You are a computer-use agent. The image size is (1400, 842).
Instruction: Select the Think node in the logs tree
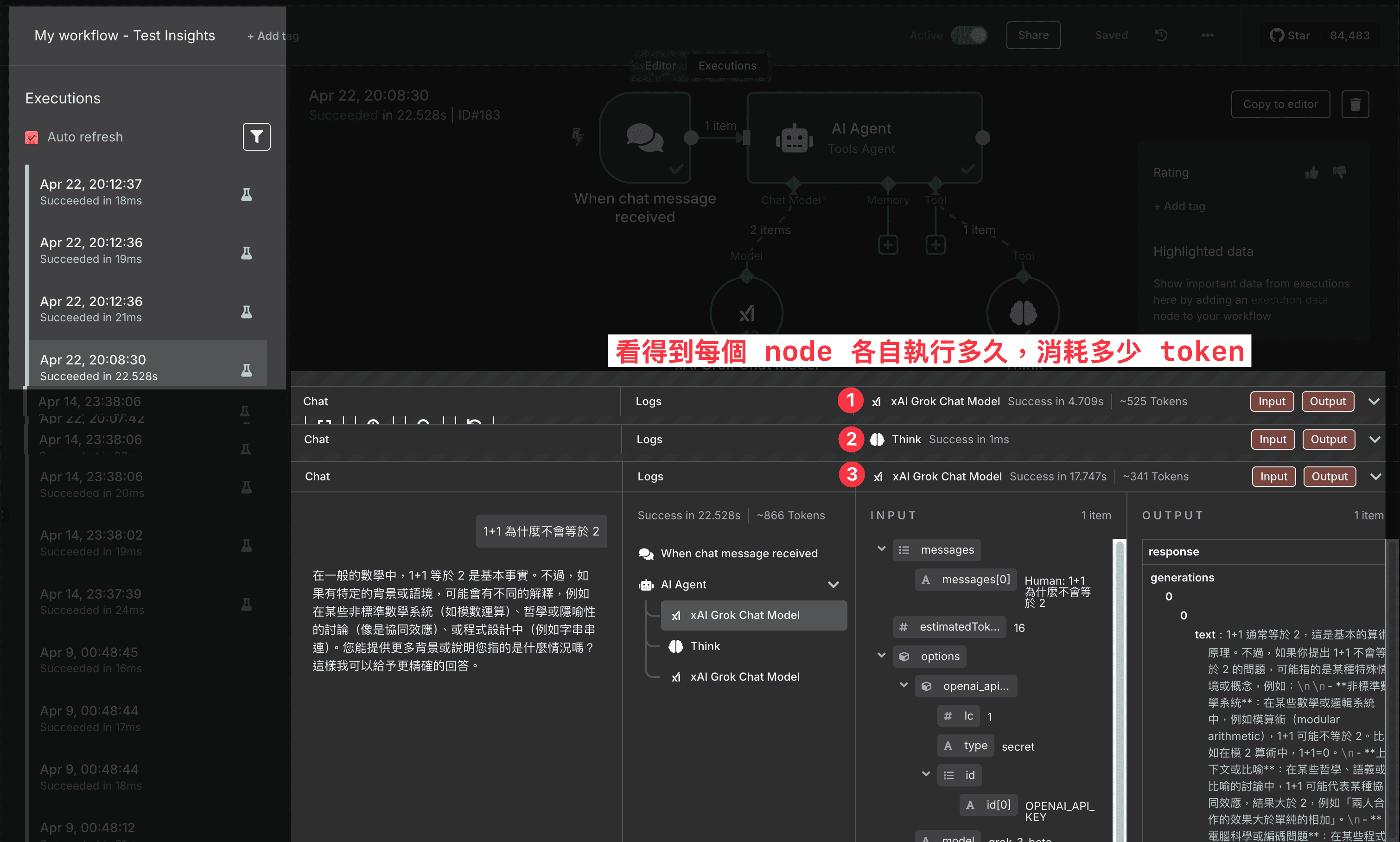coord(705,646)
